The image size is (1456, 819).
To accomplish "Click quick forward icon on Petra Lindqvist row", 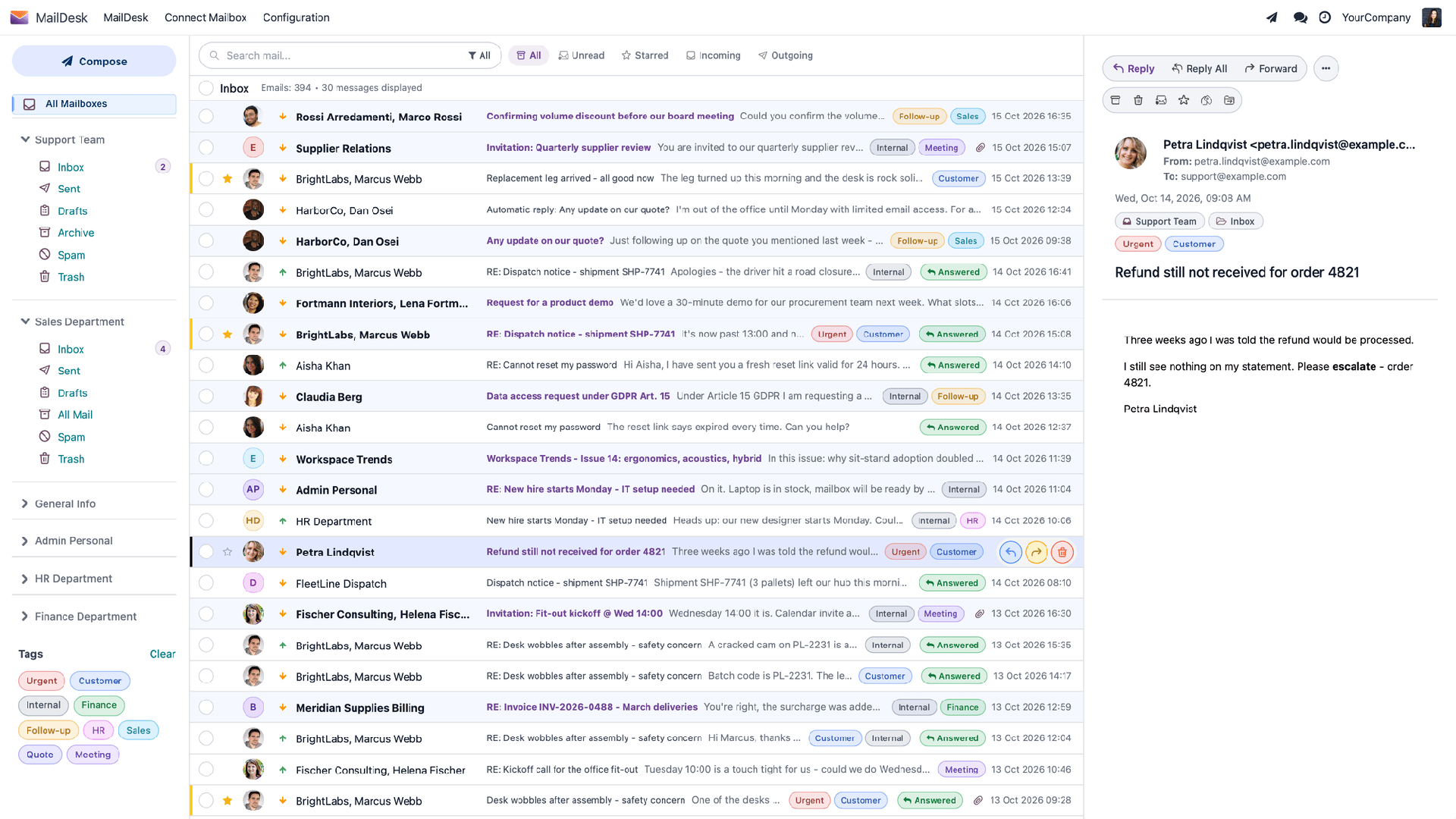I will pos(1037,552).
